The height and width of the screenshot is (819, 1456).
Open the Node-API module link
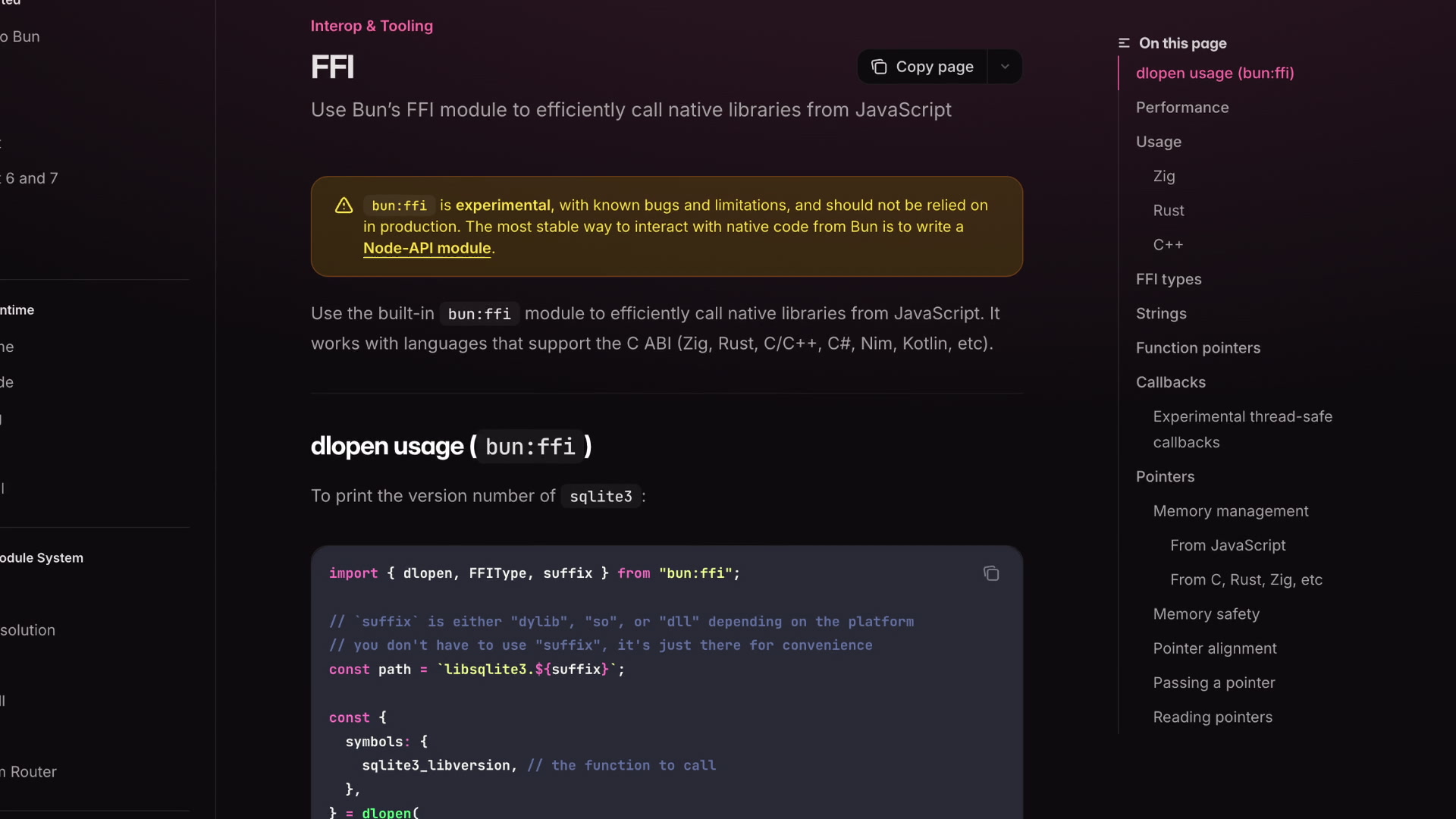click(427, 248)
